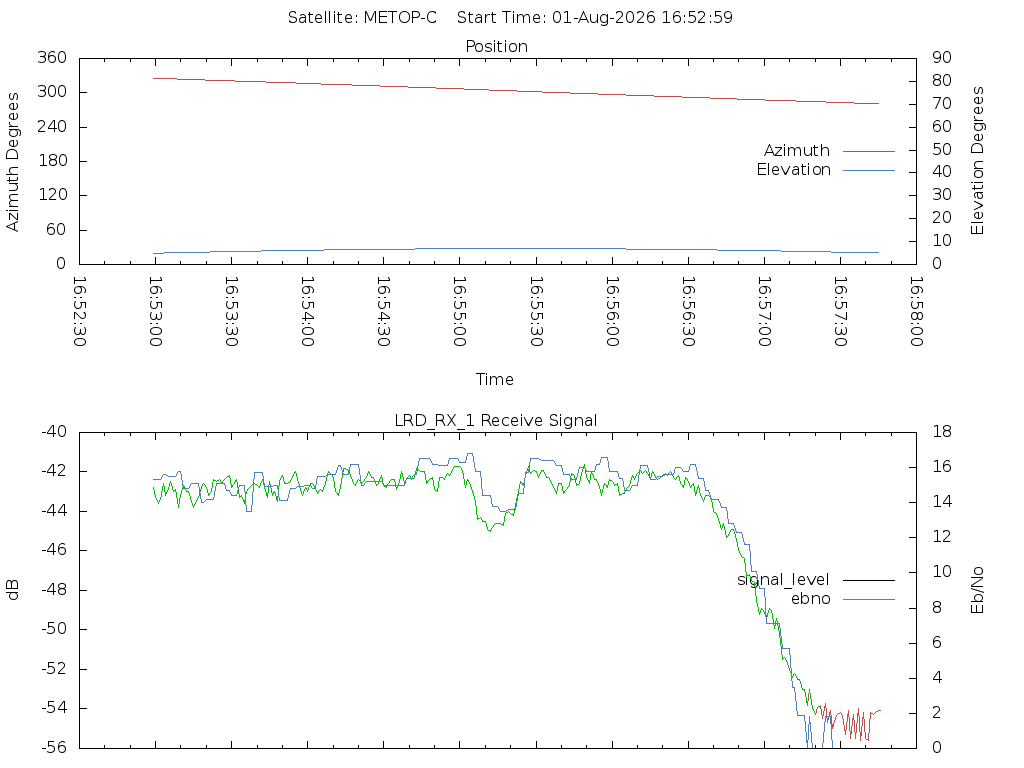Click the 16:57:30 time tick label
Viewport: 1024px width, 768px height.
[x=840, y=312]
